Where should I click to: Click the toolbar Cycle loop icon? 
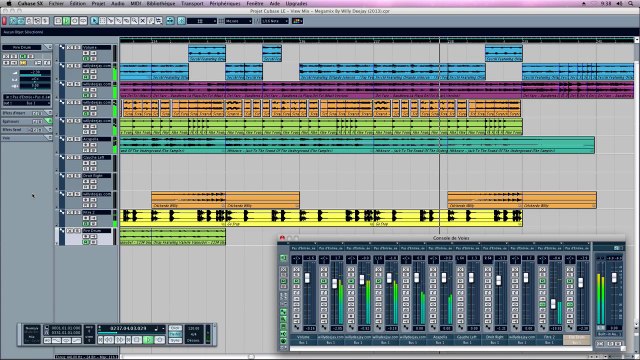point(83,20)
